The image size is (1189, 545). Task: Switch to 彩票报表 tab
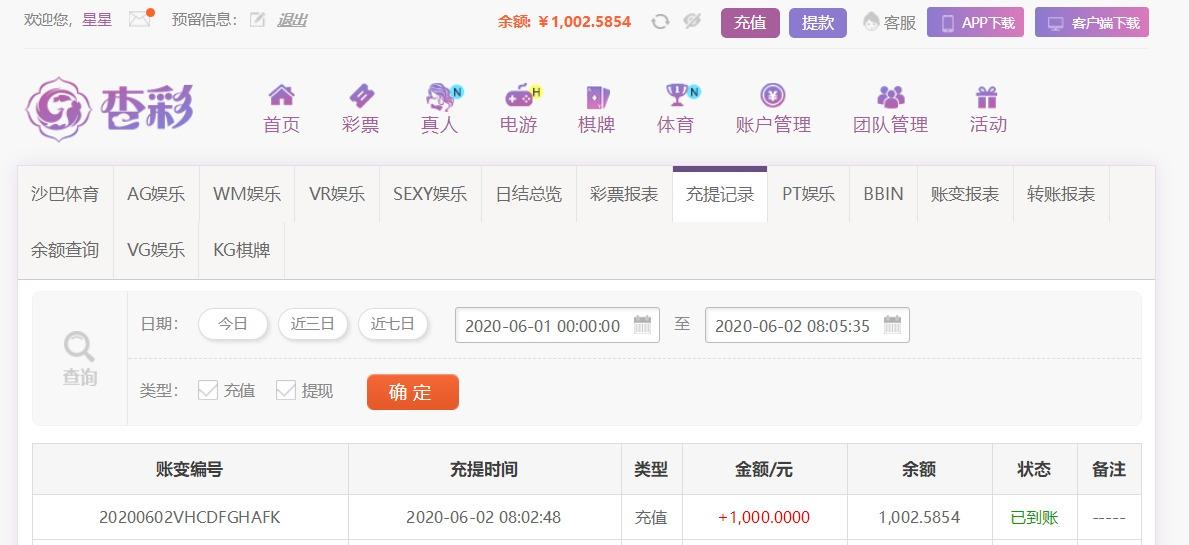[x=624, y=194]
